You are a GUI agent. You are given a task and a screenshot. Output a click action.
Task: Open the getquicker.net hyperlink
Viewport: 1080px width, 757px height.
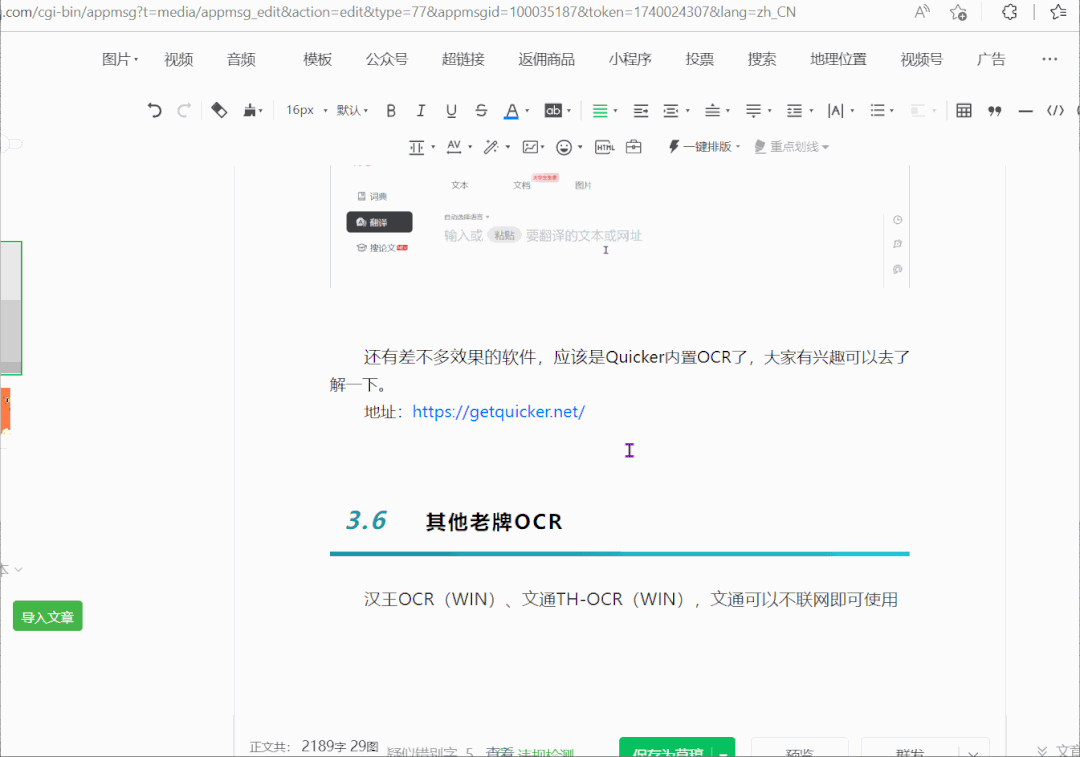(x=498, y=411)
